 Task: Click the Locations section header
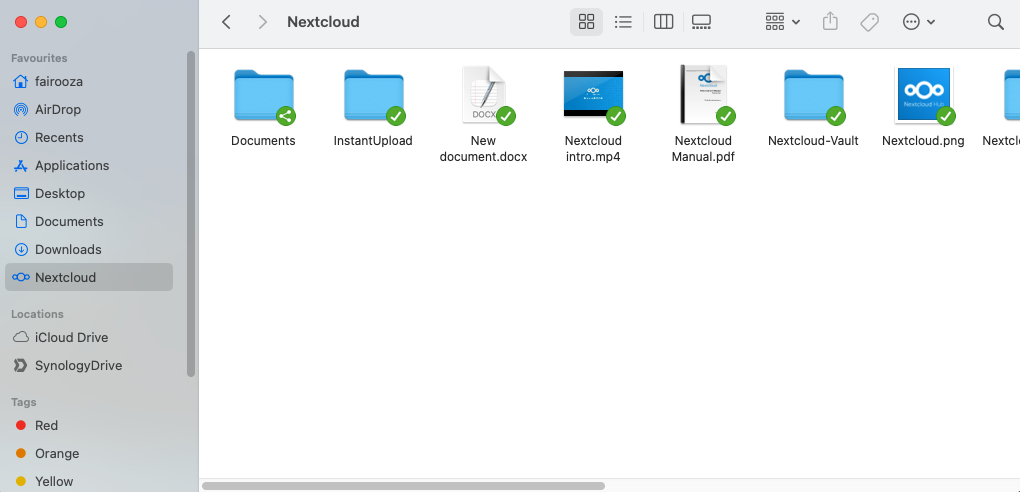click(x=37, y=314)
